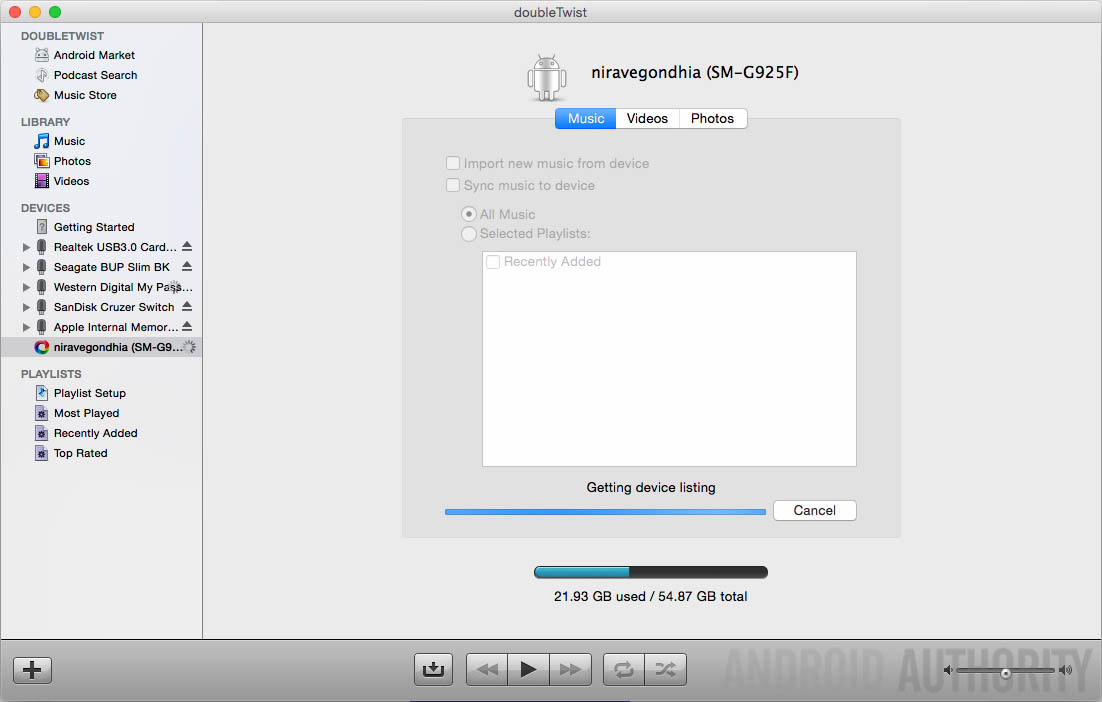Click the Music Store tag icon
The width and height of the screenshot is (1102, 702).
(41, 95)
